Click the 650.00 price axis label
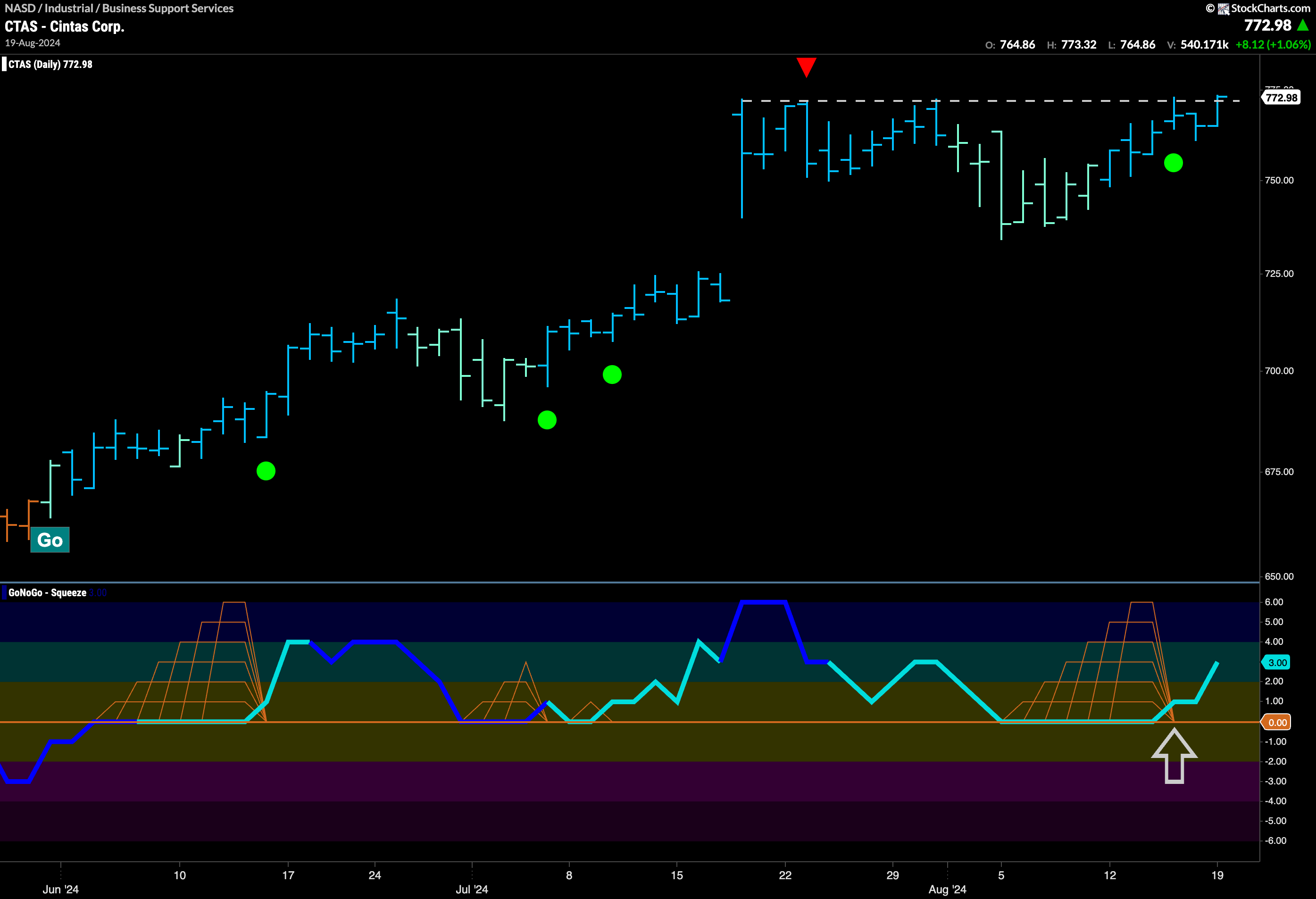This screenshot has height=899, width=1316. point(1279,576)
